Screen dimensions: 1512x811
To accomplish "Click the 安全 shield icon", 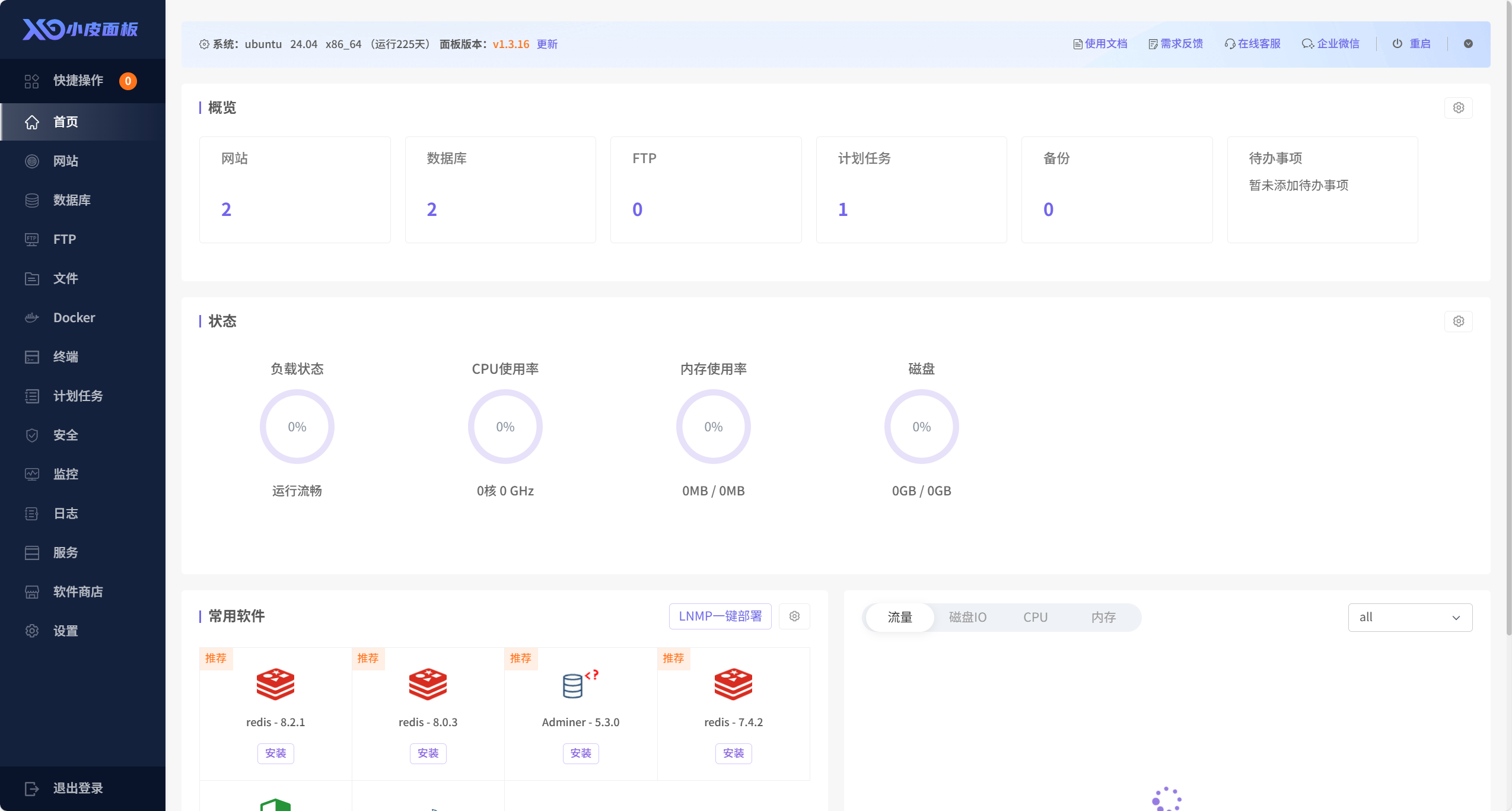I will click(x=32, y=435).
